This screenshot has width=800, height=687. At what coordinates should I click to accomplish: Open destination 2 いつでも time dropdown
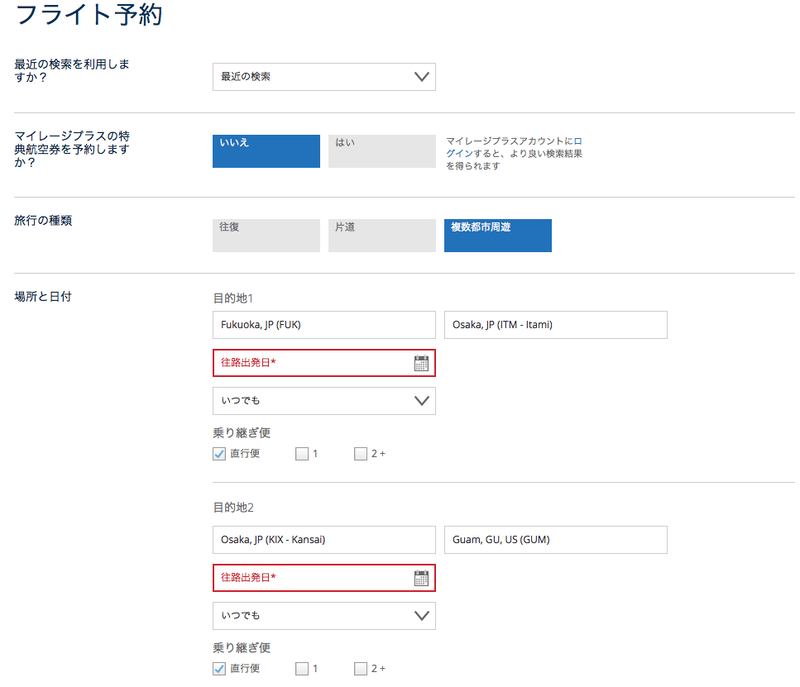click(x=324, y=616)
